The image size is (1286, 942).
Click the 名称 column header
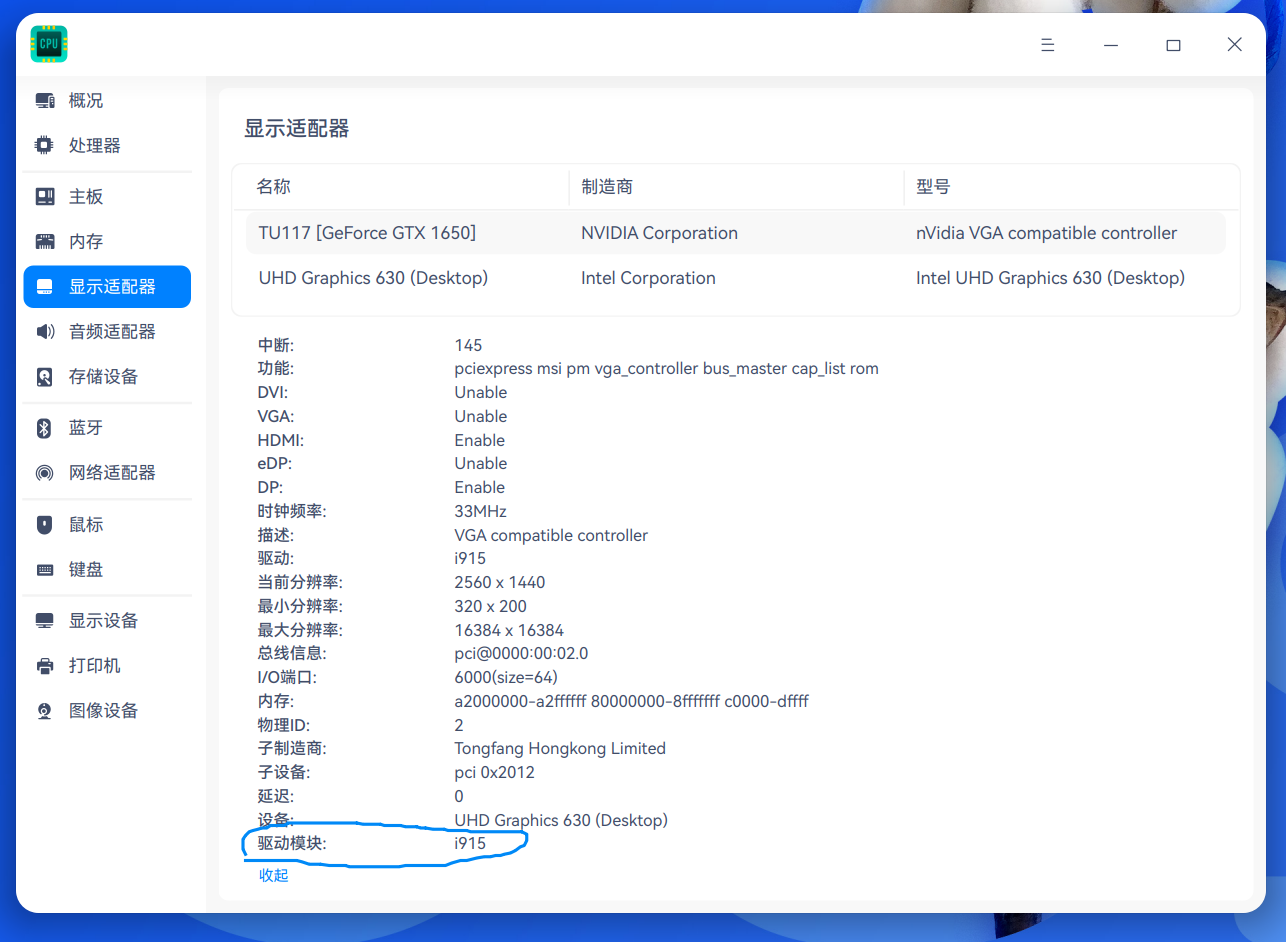pyautogui.click(x=274, y=187)
